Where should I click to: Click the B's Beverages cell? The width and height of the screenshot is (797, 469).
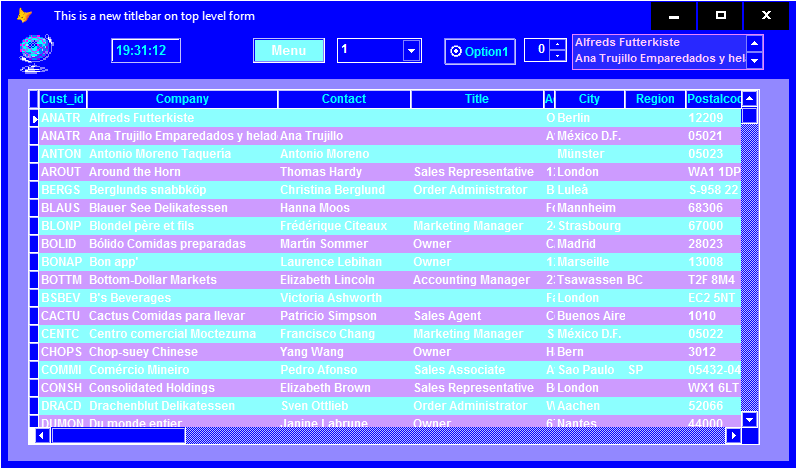182,298
